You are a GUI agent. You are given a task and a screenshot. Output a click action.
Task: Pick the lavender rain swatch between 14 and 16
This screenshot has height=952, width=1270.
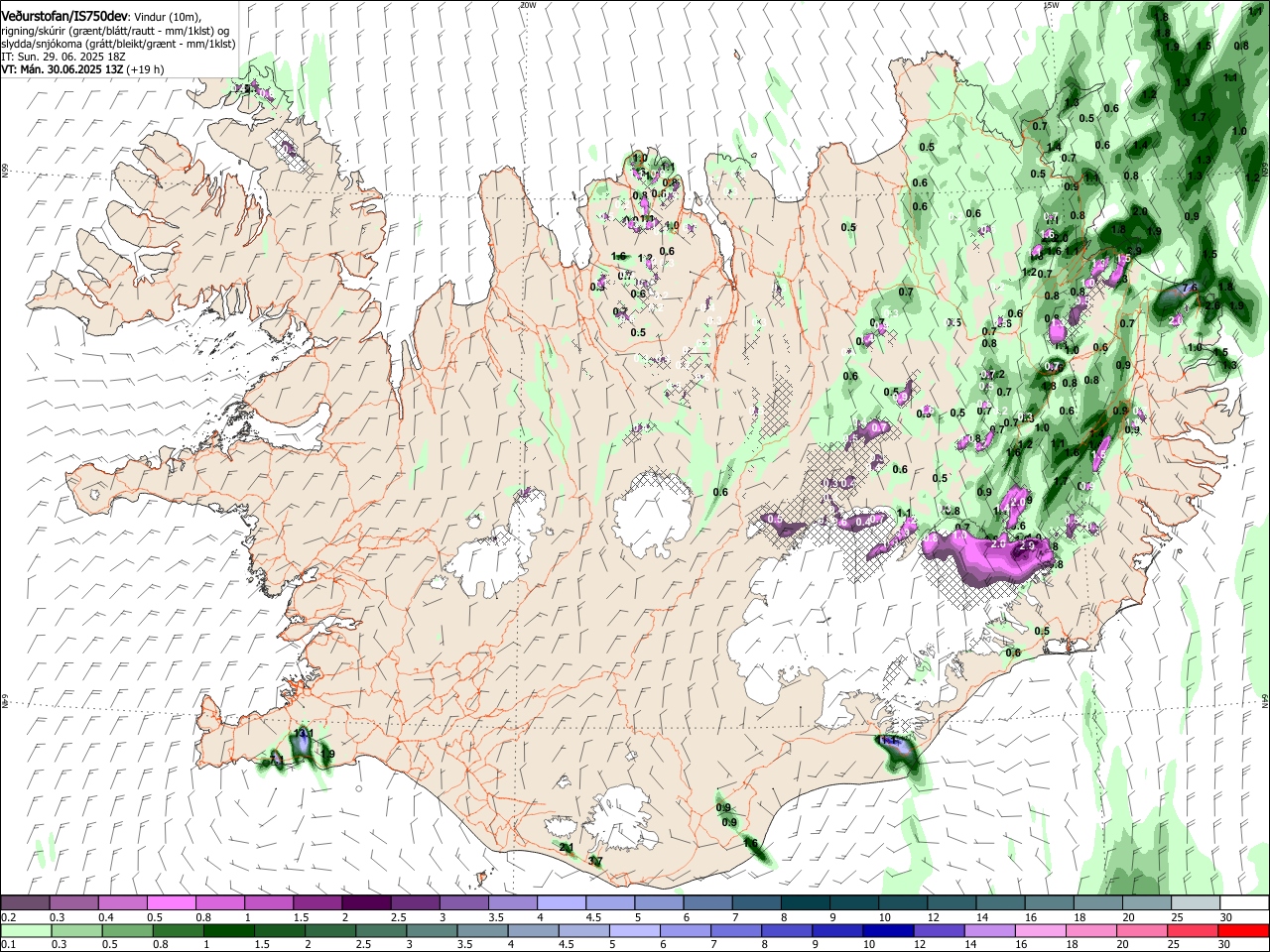tap(990, 930)
